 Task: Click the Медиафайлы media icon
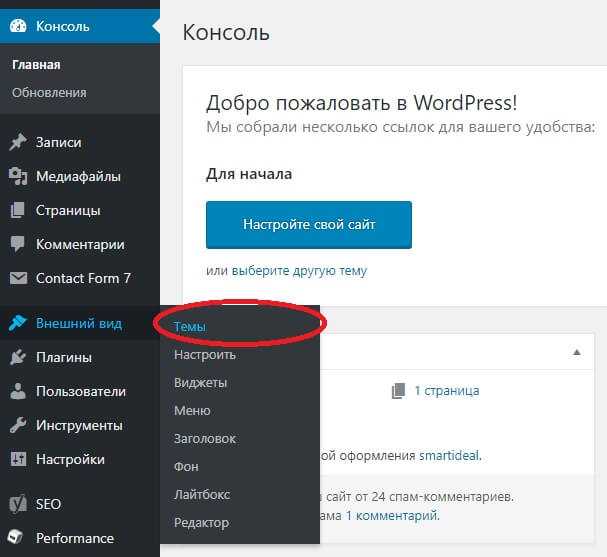click(18, 176)
